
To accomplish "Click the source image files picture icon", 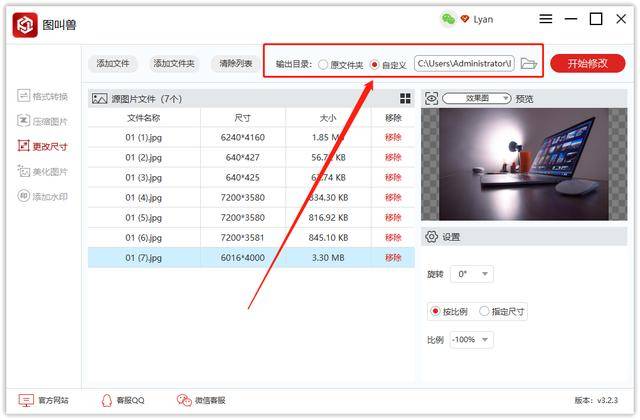I will pos(100,98).
